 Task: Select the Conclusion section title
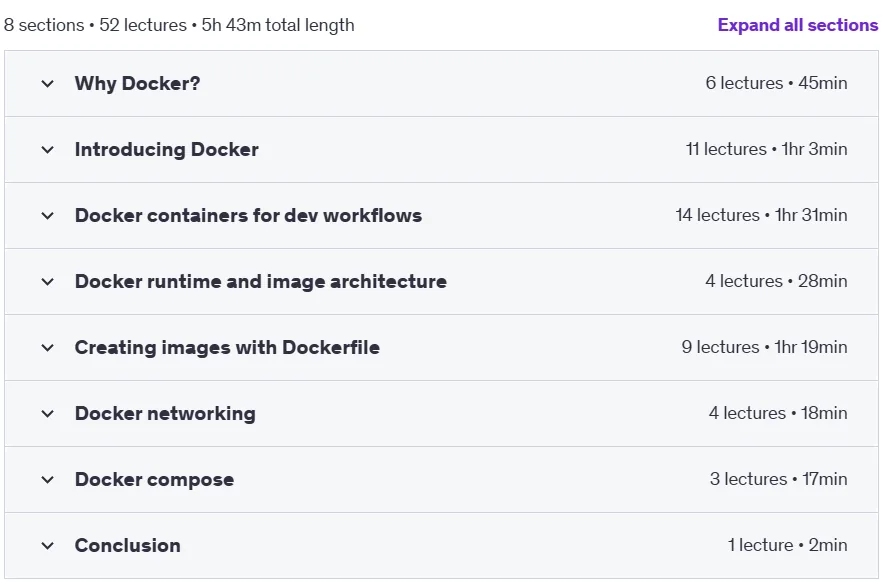[127, 545]
